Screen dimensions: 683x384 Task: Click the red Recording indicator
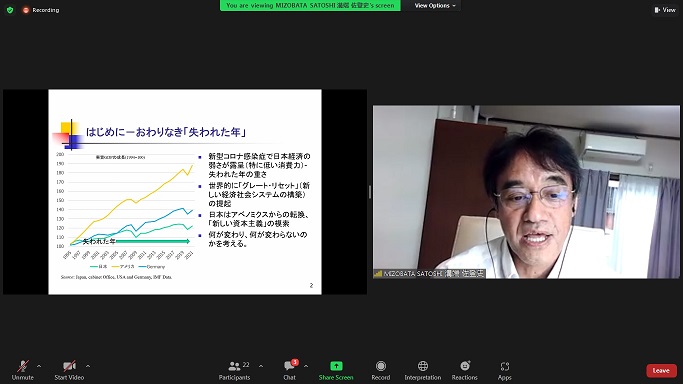coord(41,10)
